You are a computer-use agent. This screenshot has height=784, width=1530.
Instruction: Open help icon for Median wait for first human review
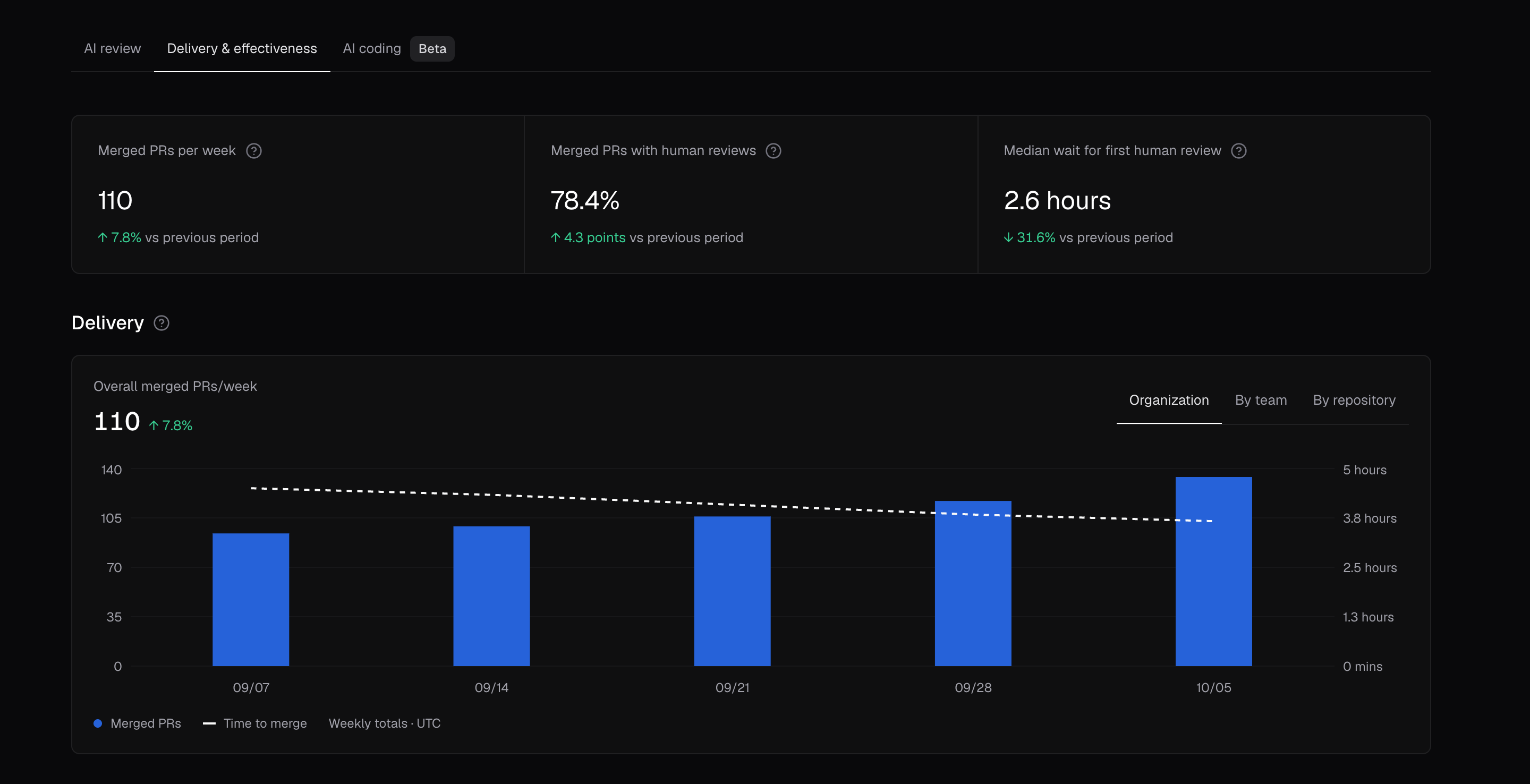coord(1238,151)
